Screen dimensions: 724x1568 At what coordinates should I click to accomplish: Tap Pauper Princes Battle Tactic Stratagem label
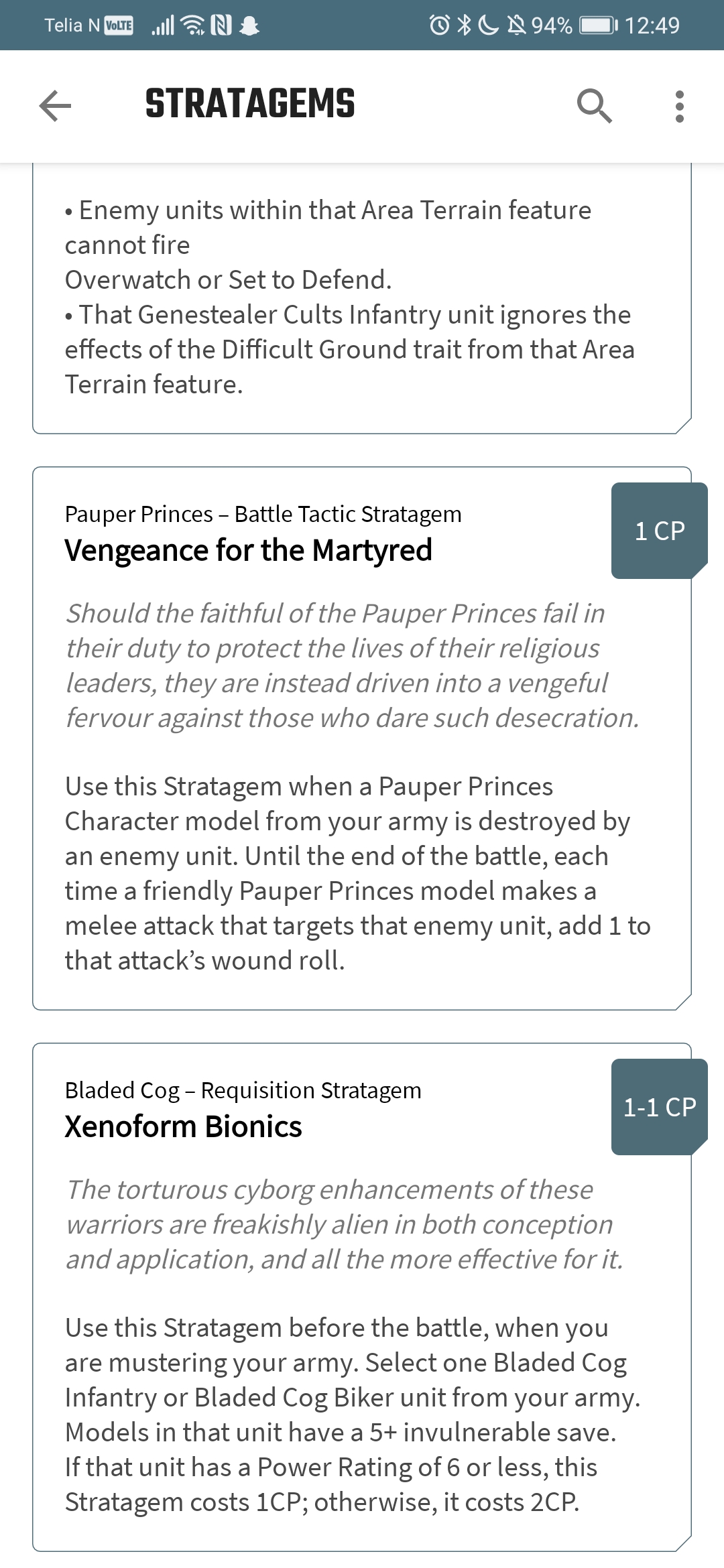click(263, 515)
